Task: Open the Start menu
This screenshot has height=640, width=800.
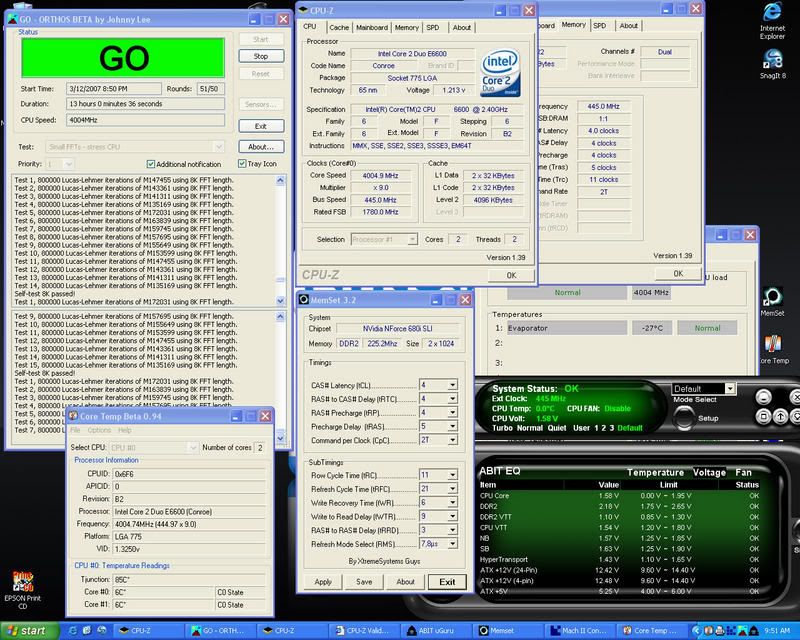Action: (x=28, y=631)
